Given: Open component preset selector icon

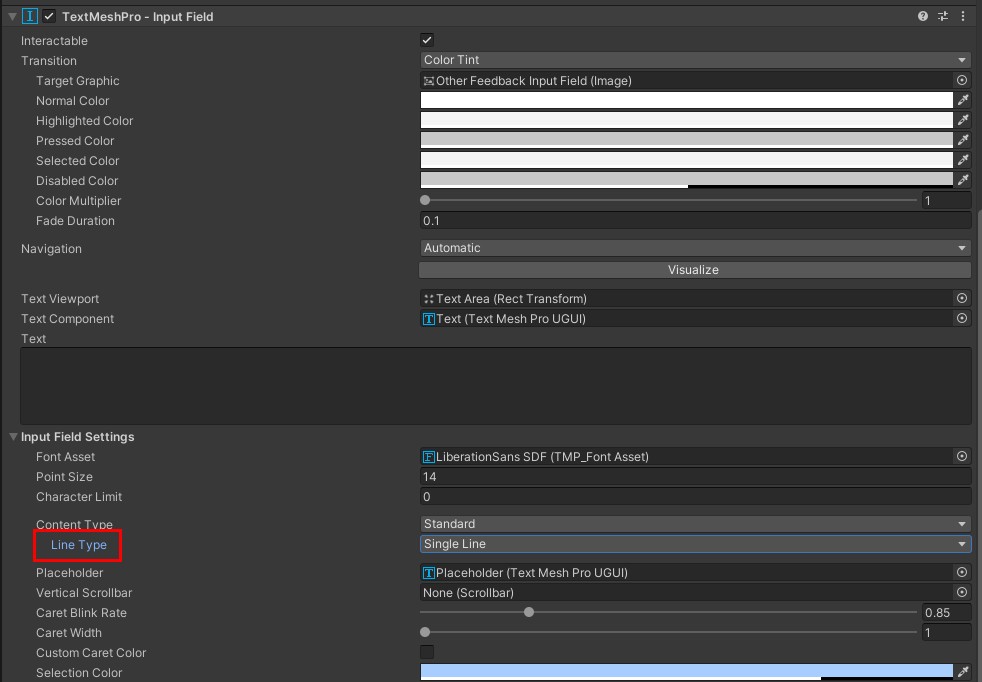Looking at the screenshot, I should (x=943, y=16).
